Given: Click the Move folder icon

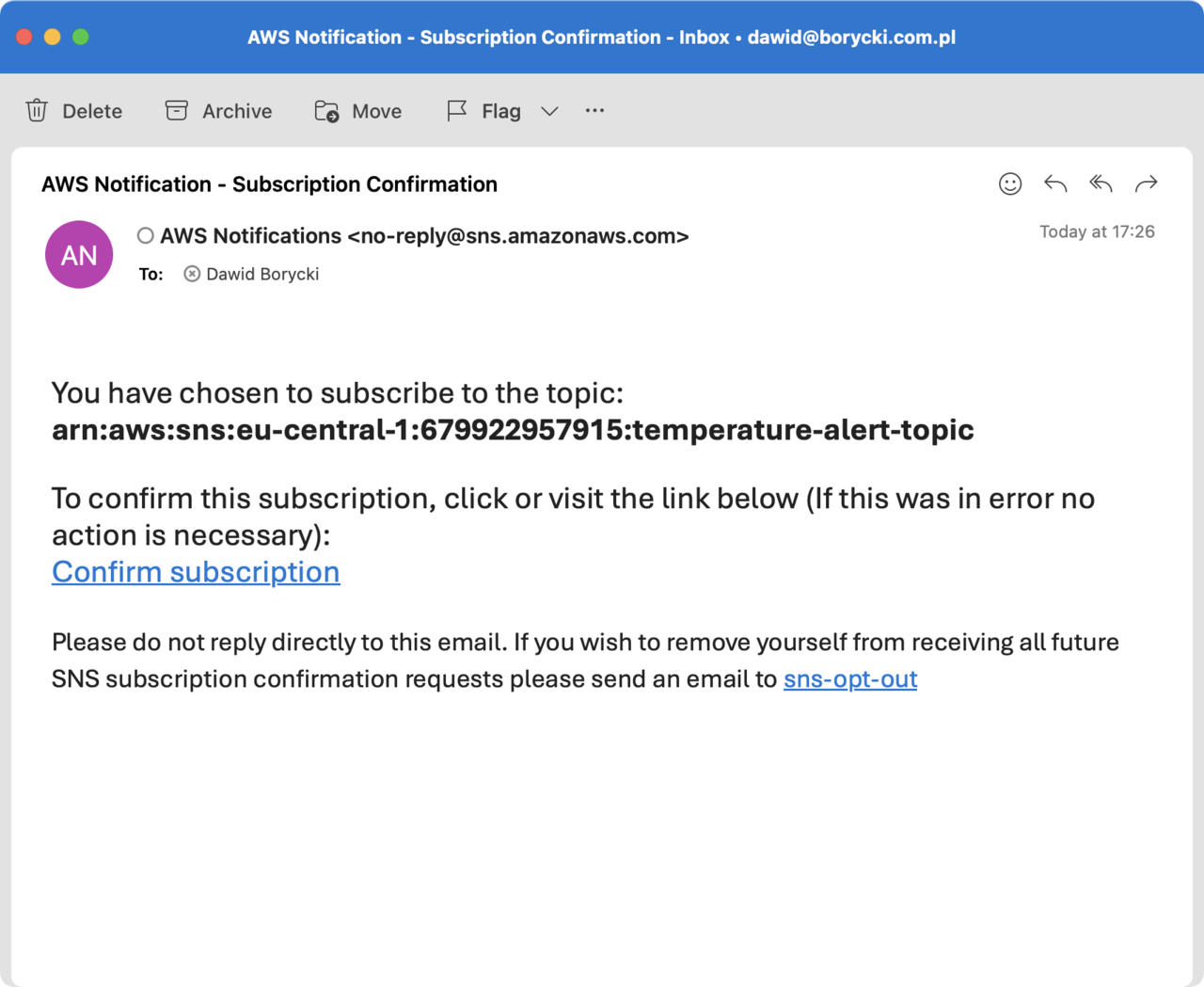Looking at the screenshot, I should point(326,111).
